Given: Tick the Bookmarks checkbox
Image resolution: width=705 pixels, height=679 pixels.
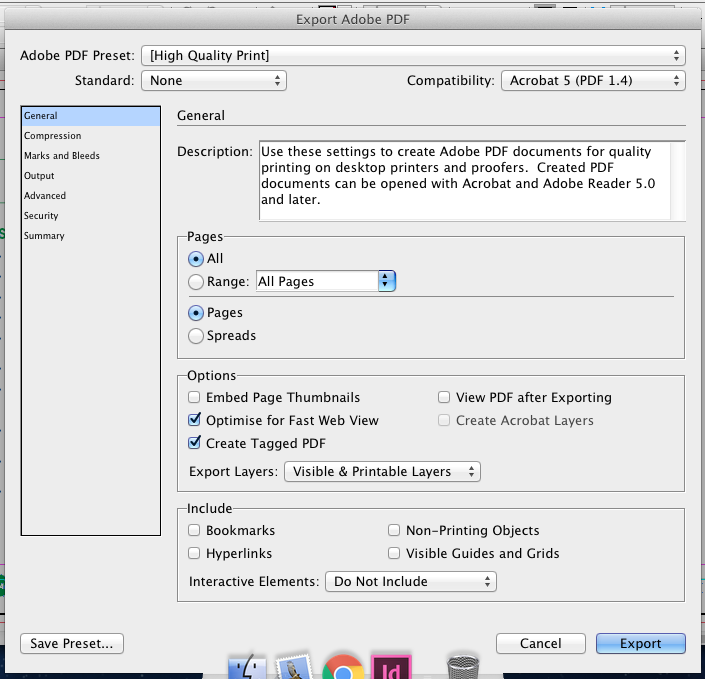Looking at the screenshot, I should click(x=194, y=530).
